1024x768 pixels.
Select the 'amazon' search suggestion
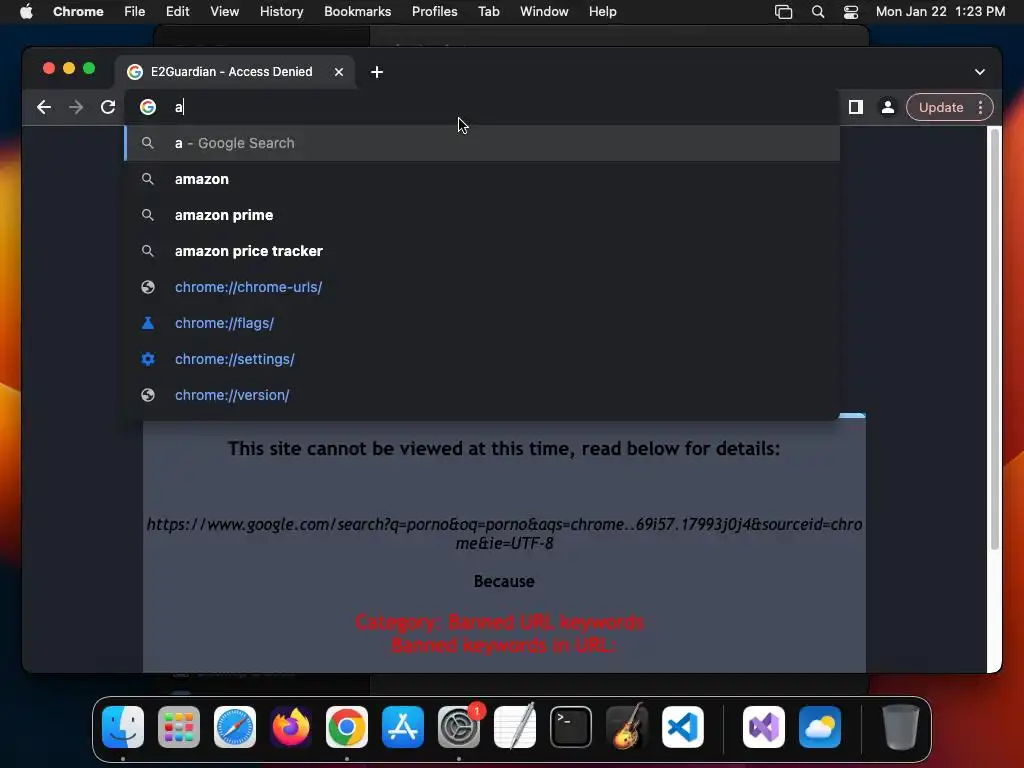click(482, 179)
